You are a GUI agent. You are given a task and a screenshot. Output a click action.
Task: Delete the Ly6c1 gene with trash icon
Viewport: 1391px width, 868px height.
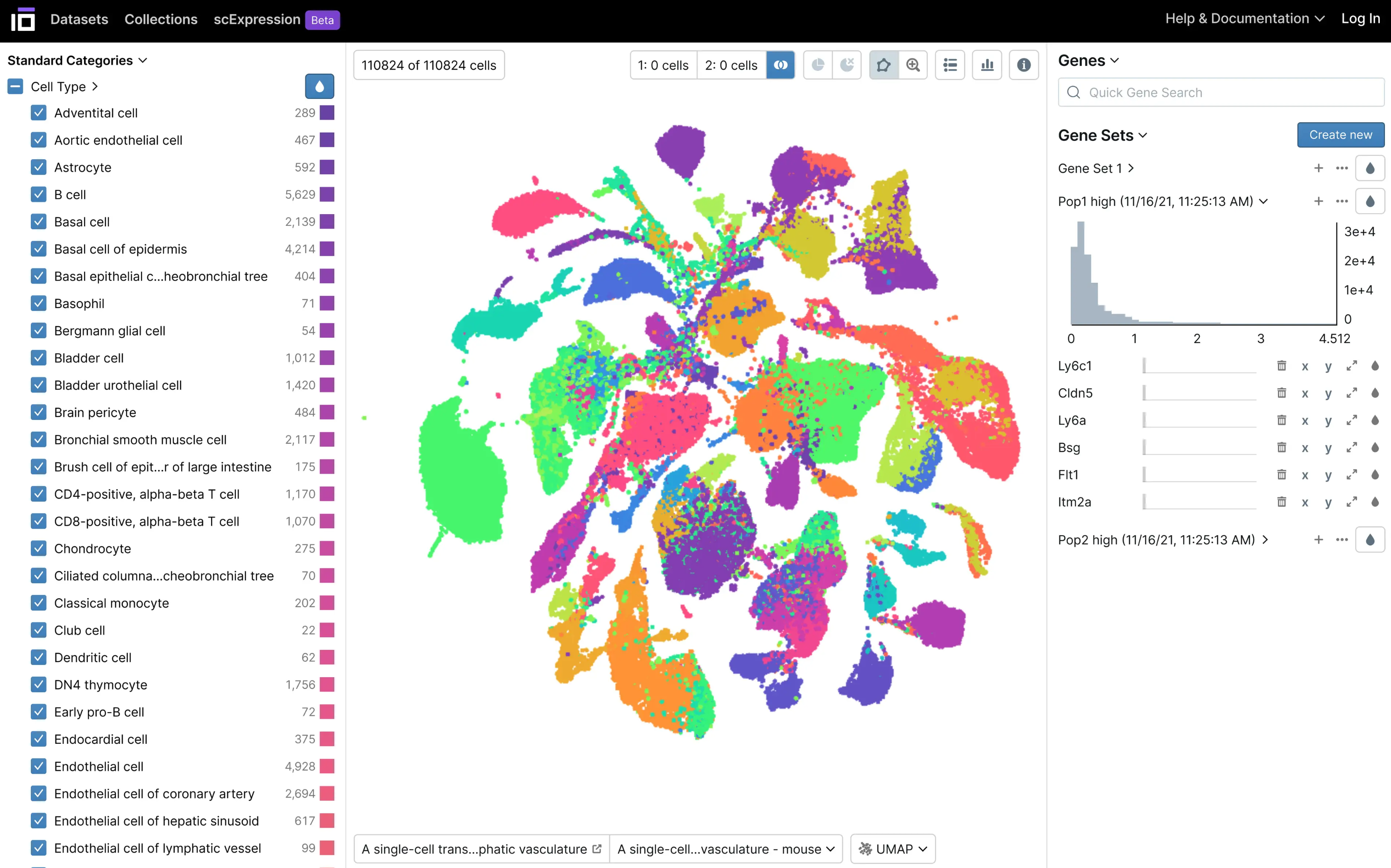pyautogui.click(x=1281, y=366)
